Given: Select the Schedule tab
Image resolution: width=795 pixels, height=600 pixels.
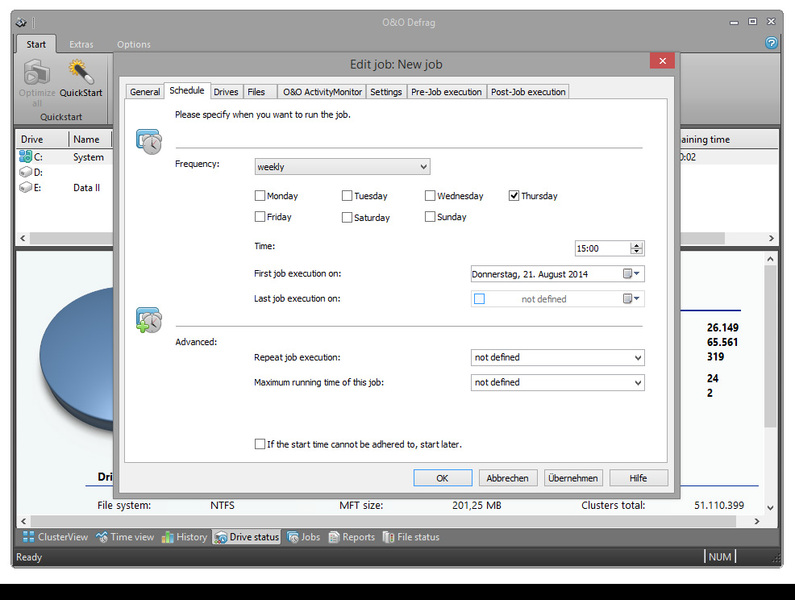Looking at the screenshot, I should tap(187, 91).
